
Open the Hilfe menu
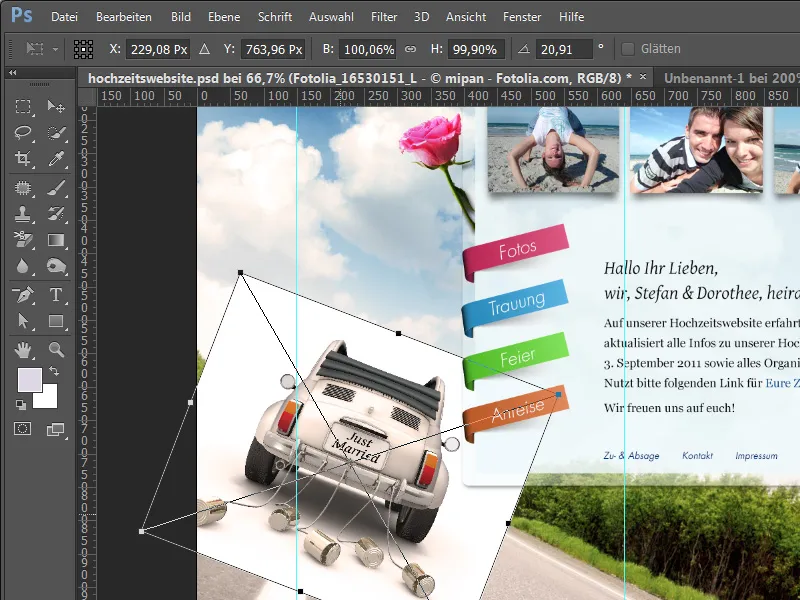(x=571, y=17)
